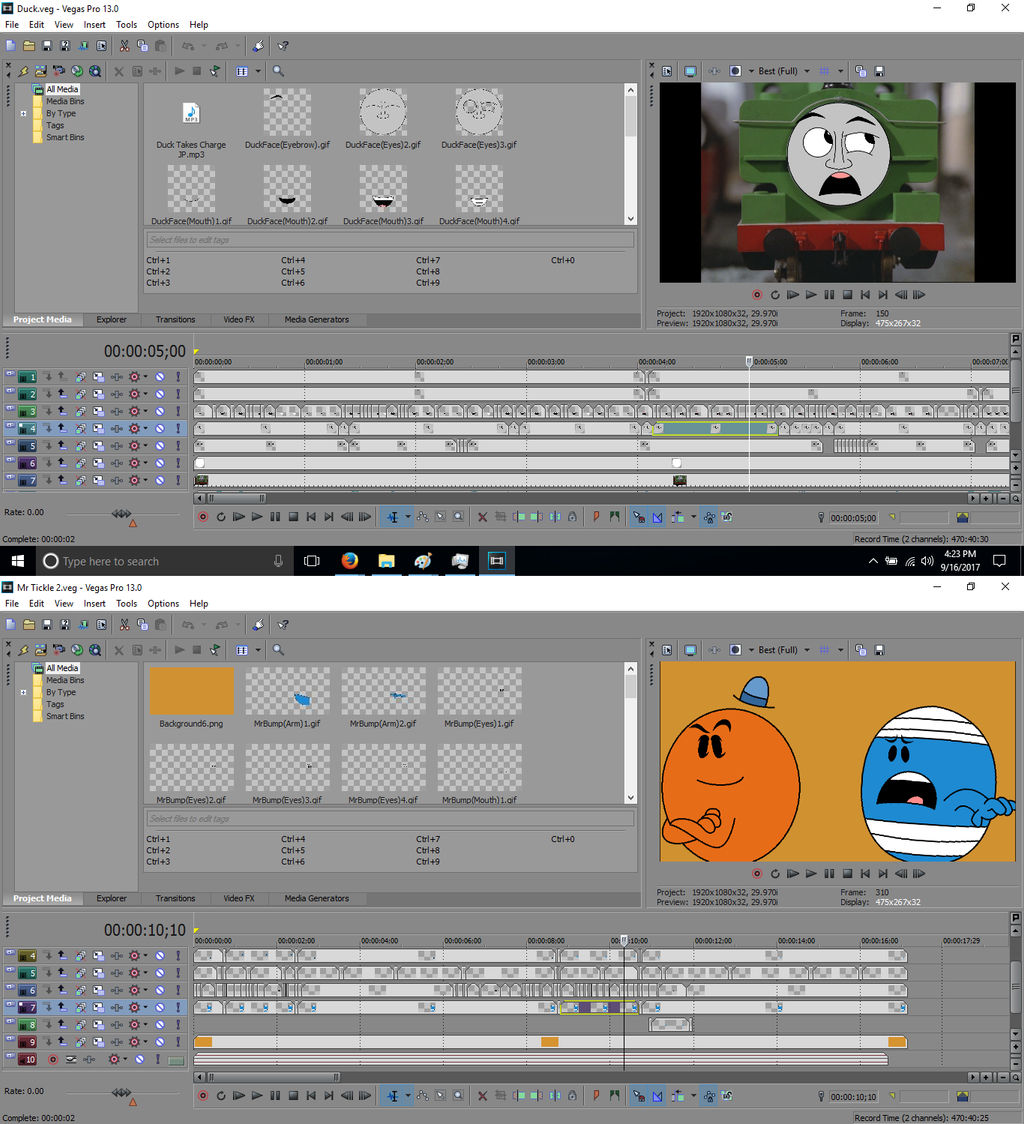Click the Open folder icon in Duck.veg toolbar
Screen dimensions: 1024x1124
pos(29,46)
